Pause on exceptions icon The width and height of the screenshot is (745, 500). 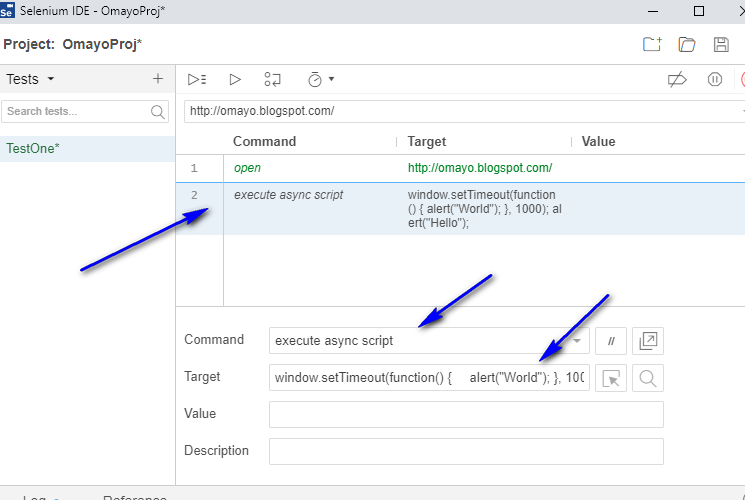click(715, 79)
